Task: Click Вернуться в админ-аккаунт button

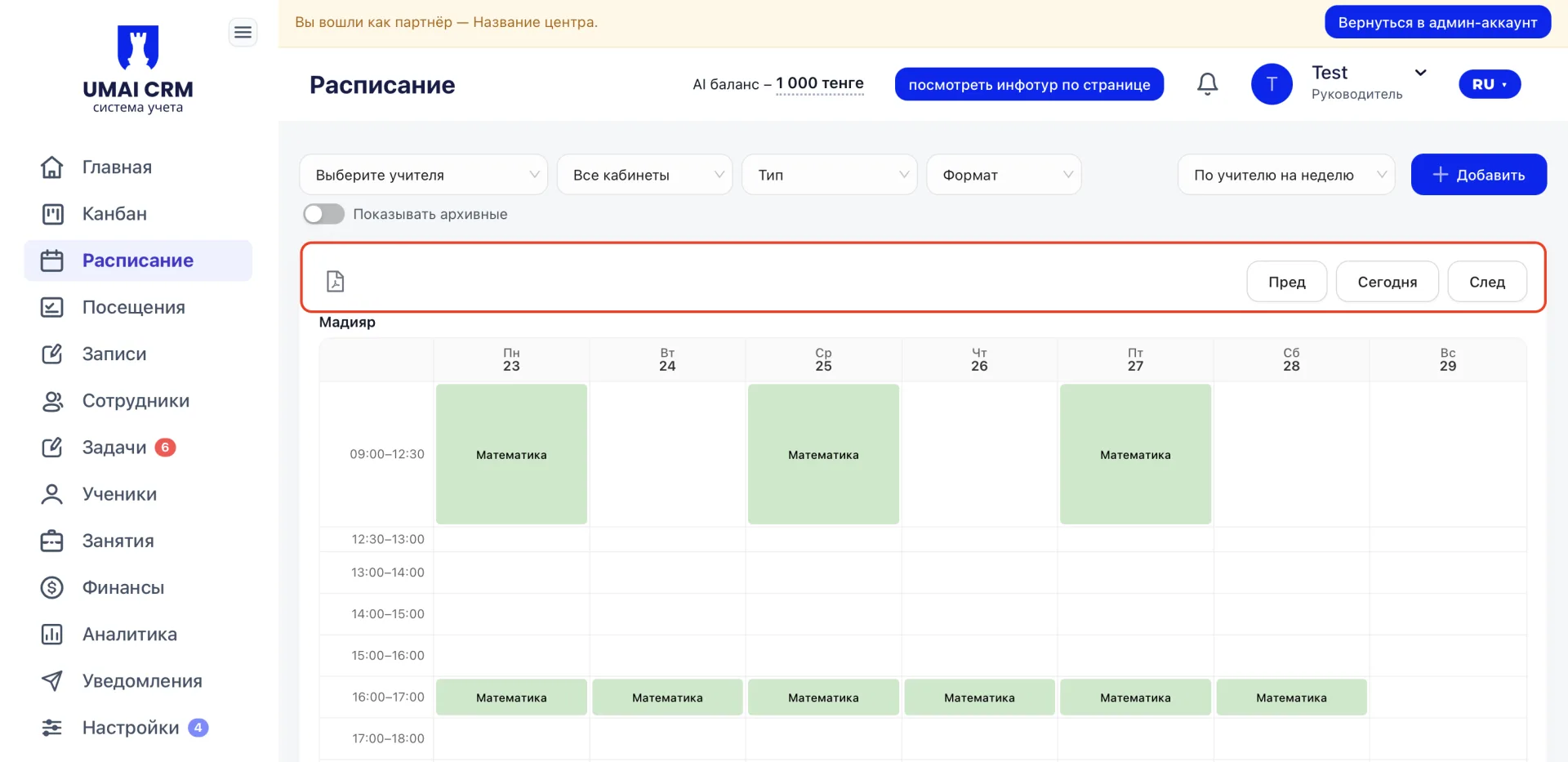Action: pyautogui.click(x=1437, y=23)
